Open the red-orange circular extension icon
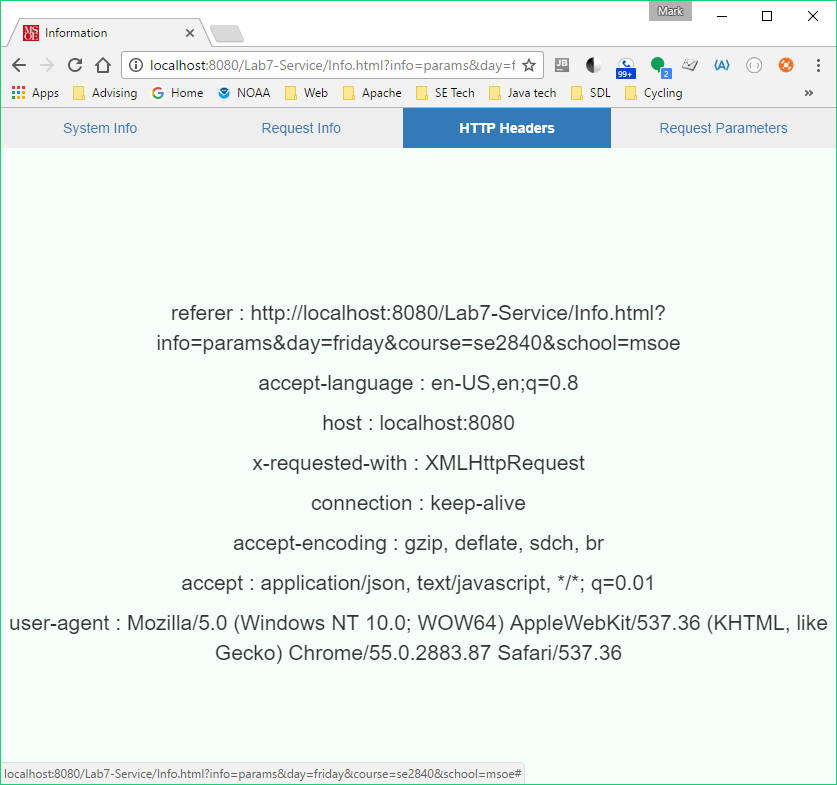The width and height of the screenshot is (837, 785). pyautogui.click(x=785, y=65)
